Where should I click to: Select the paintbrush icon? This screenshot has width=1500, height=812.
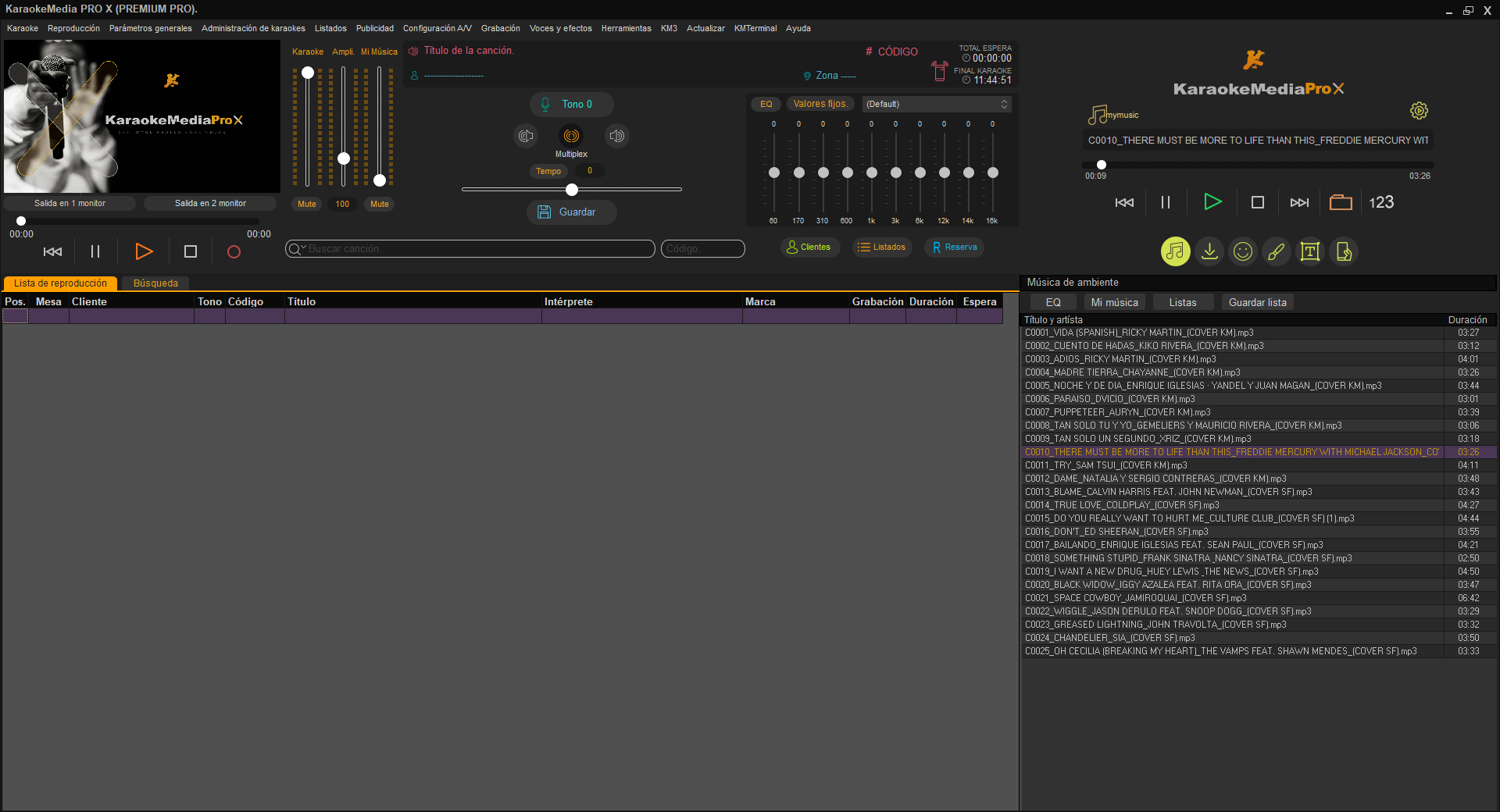tap(1276, 251)
